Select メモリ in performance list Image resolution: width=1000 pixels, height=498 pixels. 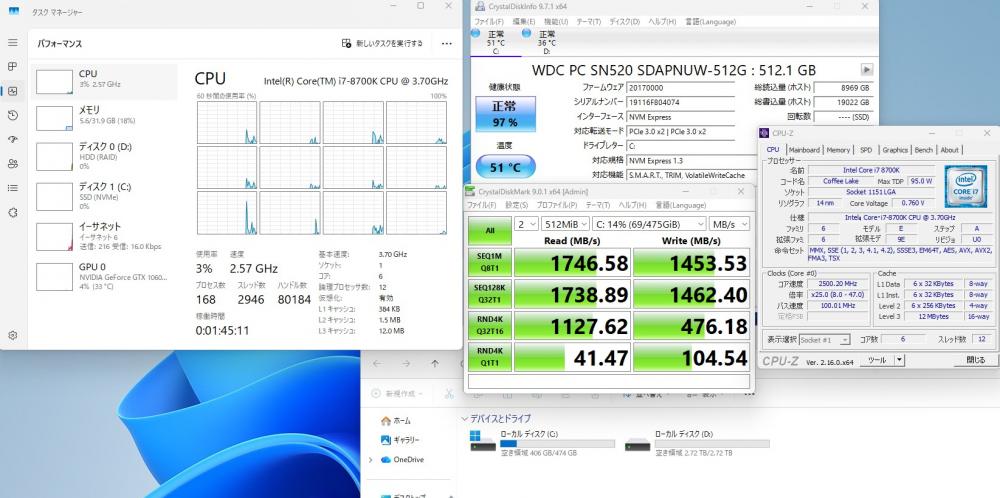[104, 118]
